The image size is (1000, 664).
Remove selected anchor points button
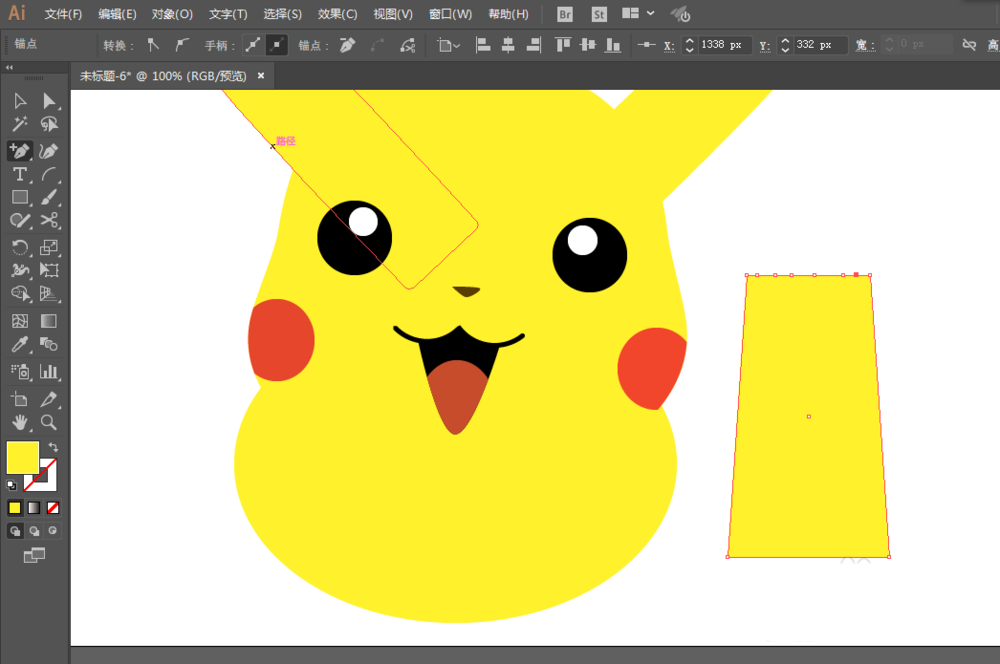click(x=347, y=45)
